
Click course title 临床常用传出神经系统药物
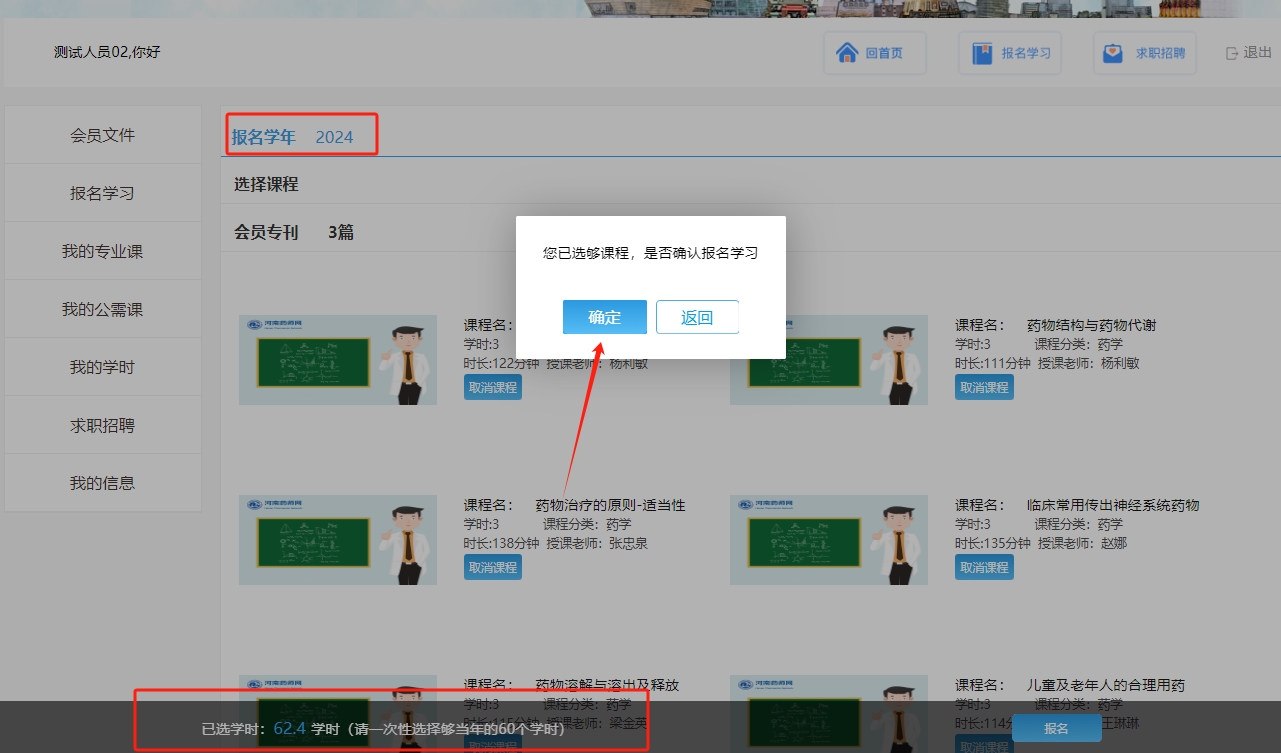pyautogui.click(x=1113, y=505)
